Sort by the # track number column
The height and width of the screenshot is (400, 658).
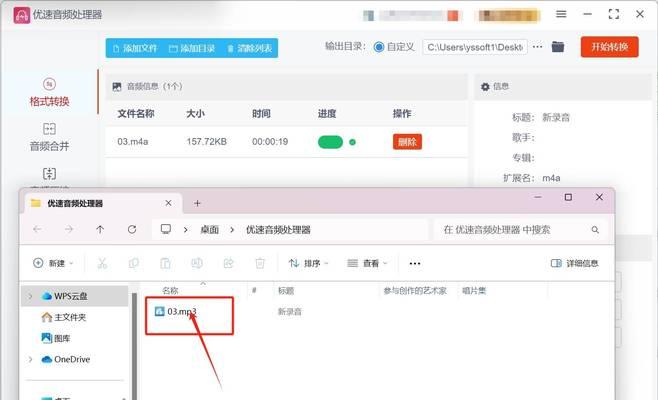(254, 290)
